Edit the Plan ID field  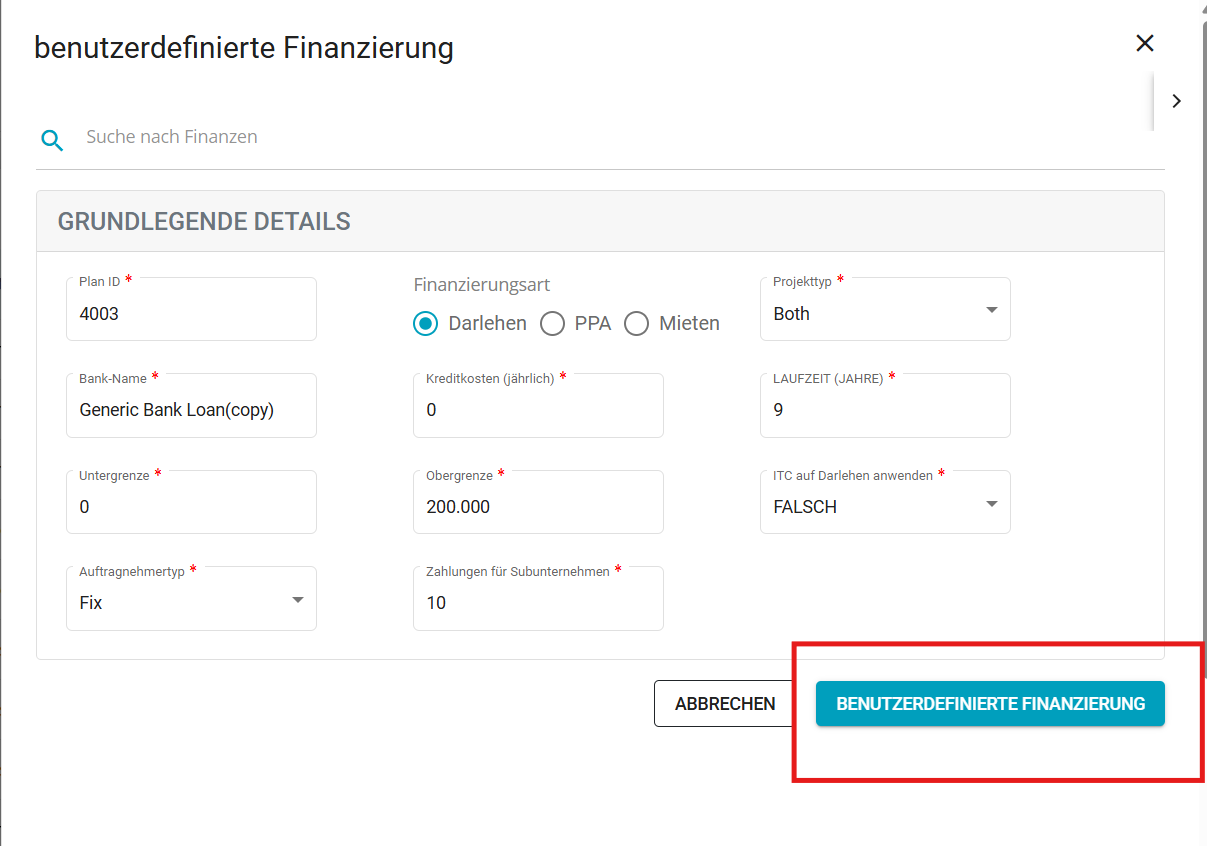(191, 309)
